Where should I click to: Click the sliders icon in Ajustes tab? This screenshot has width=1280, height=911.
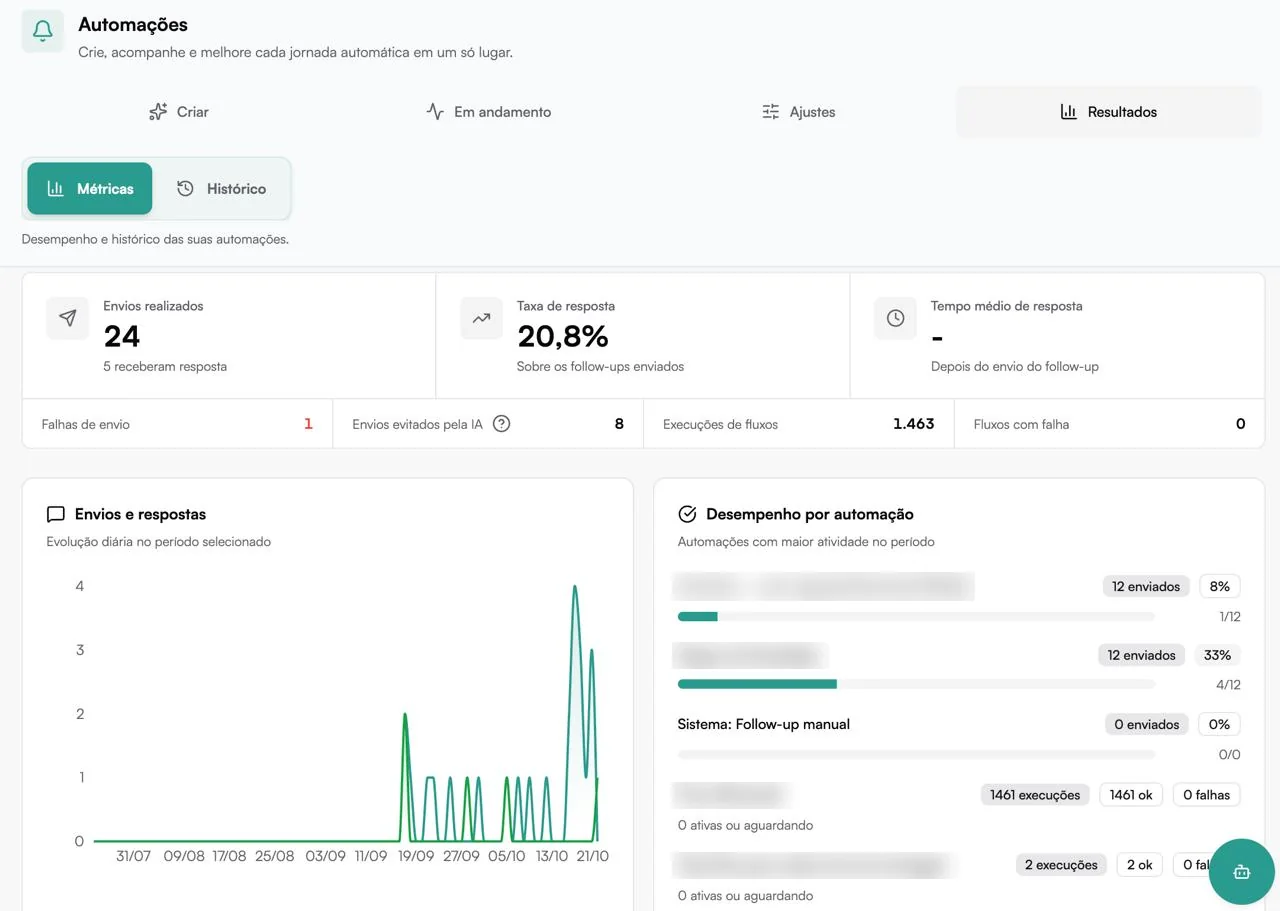pyautogui.click(x=770, y=112)
